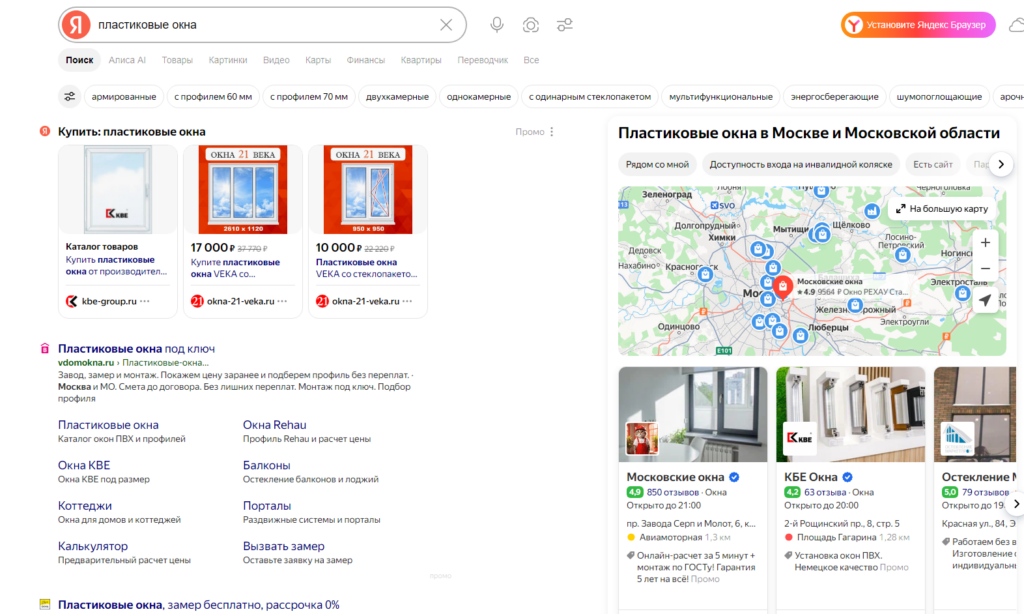1024x614 pixels.
Task: Toggle the мультифункциональные filter chip
Action: (721, 97)
